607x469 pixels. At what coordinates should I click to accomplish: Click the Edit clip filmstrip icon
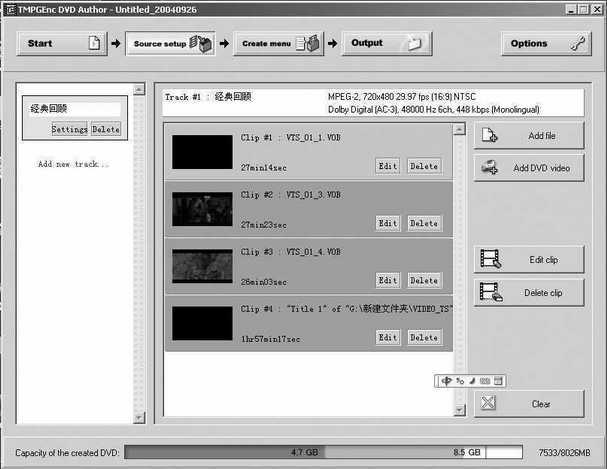click(490, 260)
